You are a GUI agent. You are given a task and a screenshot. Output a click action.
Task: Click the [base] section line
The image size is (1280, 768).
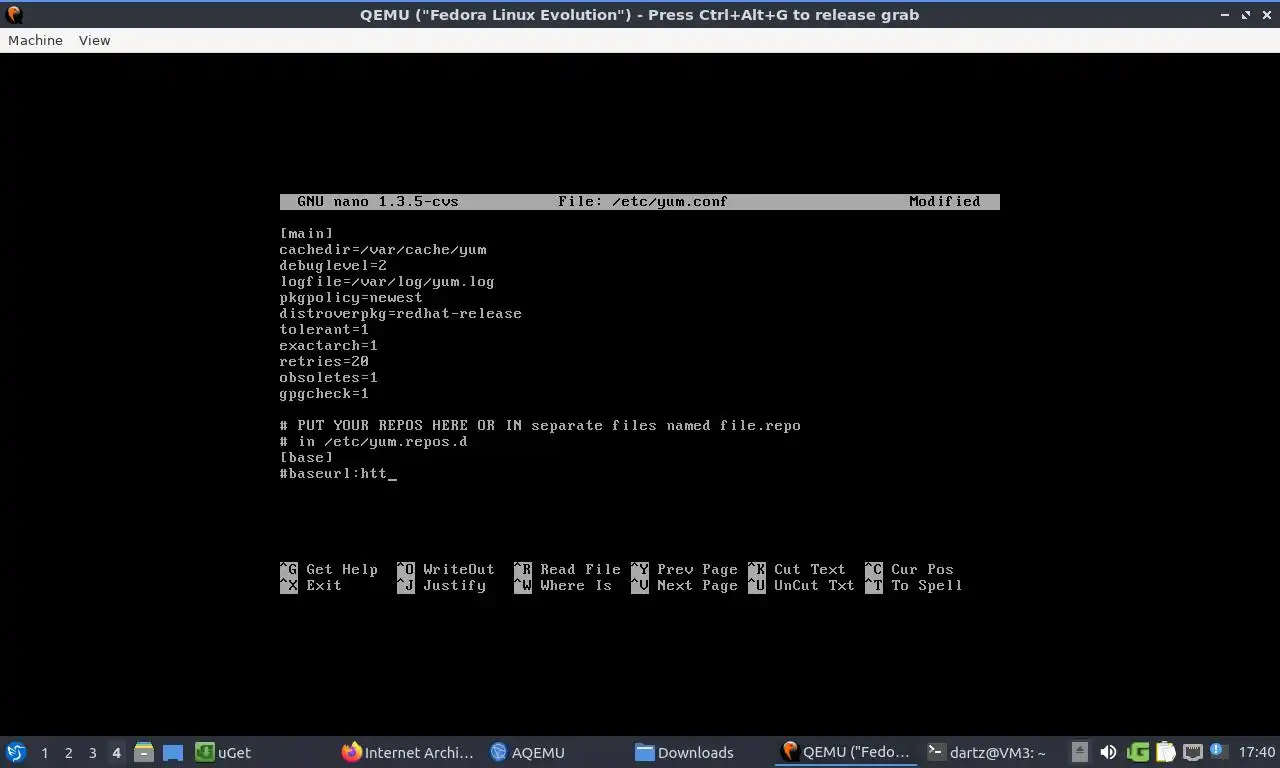tap(306, 457)
